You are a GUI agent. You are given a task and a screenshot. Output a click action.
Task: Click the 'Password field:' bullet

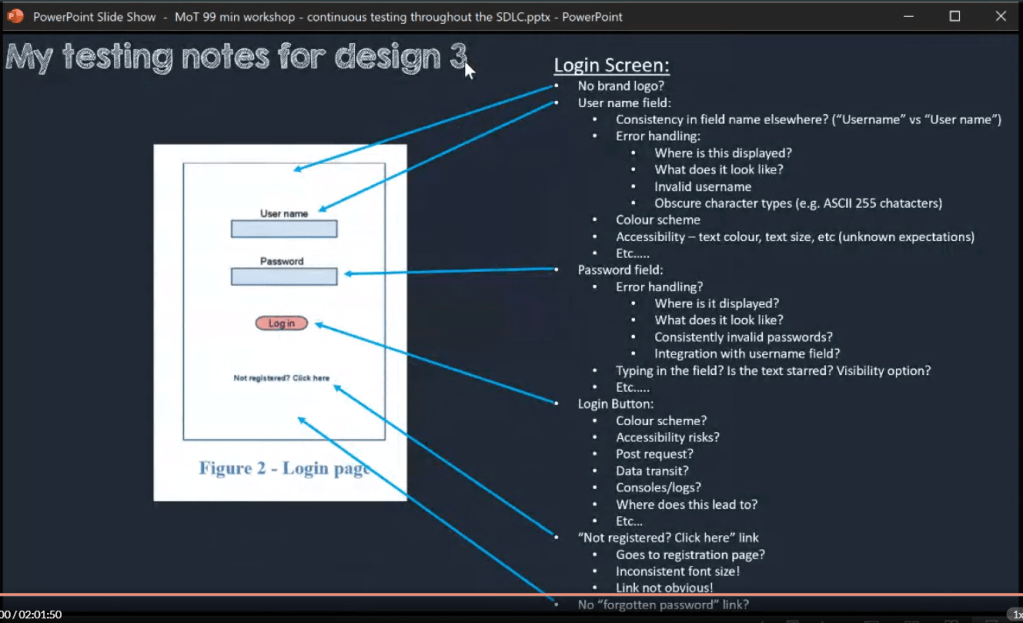point(620,270)
